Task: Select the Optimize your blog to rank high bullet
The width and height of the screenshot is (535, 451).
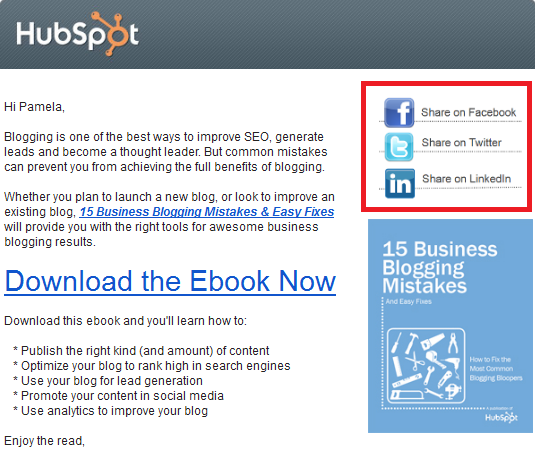Action: click(x=151, y=366)
